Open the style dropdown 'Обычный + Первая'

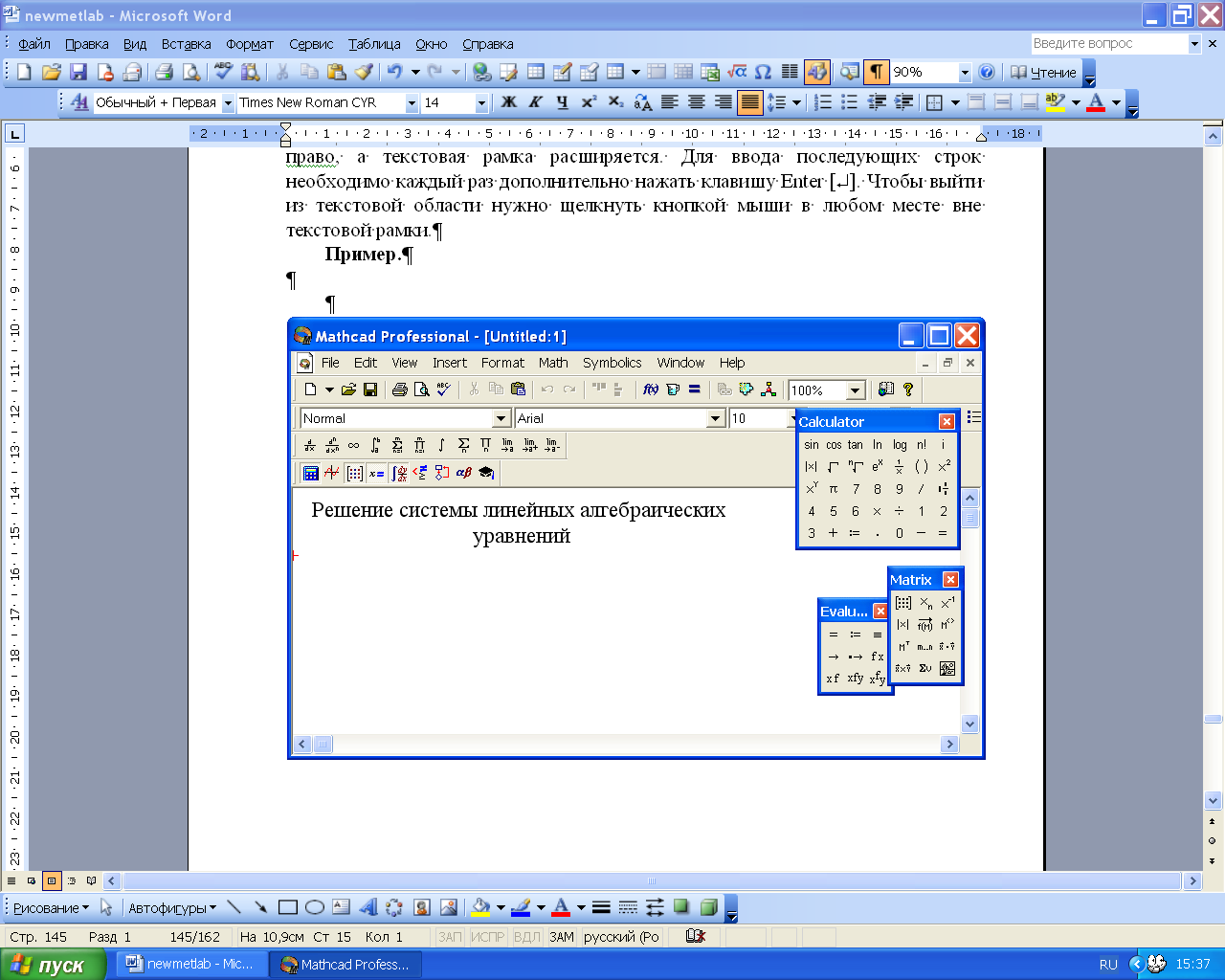click(x=229, y=102)
